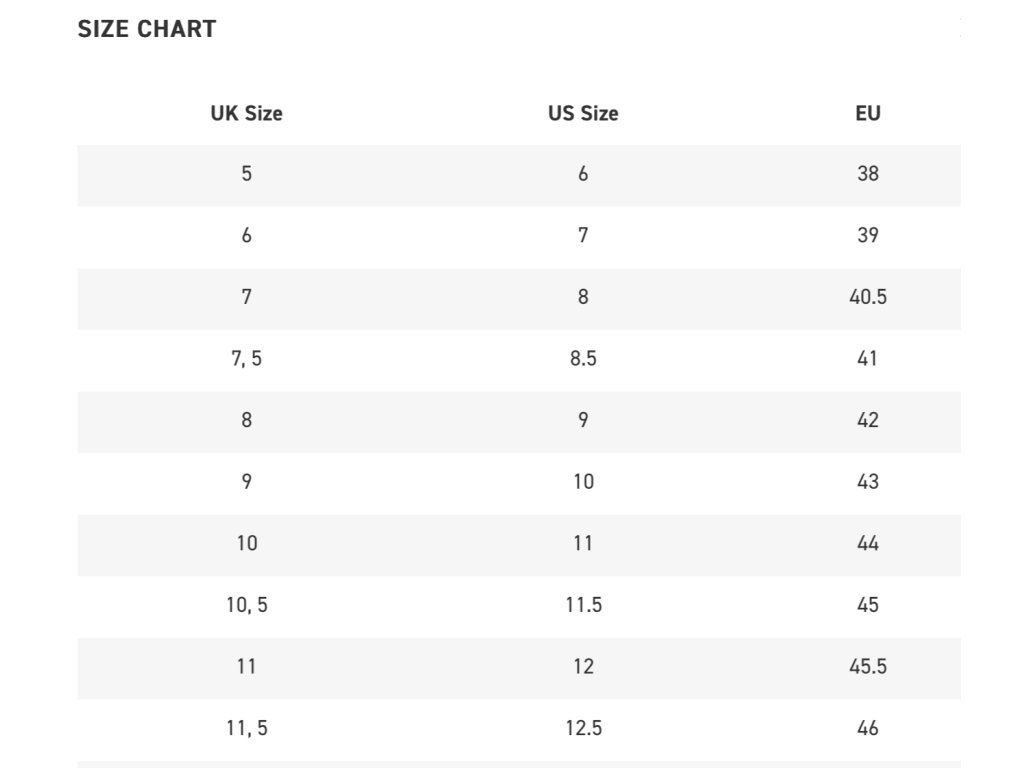This screenshot has height=768, width=1024.
Task: Select the UK size 7, 5 cell
Action: (246, 358)
